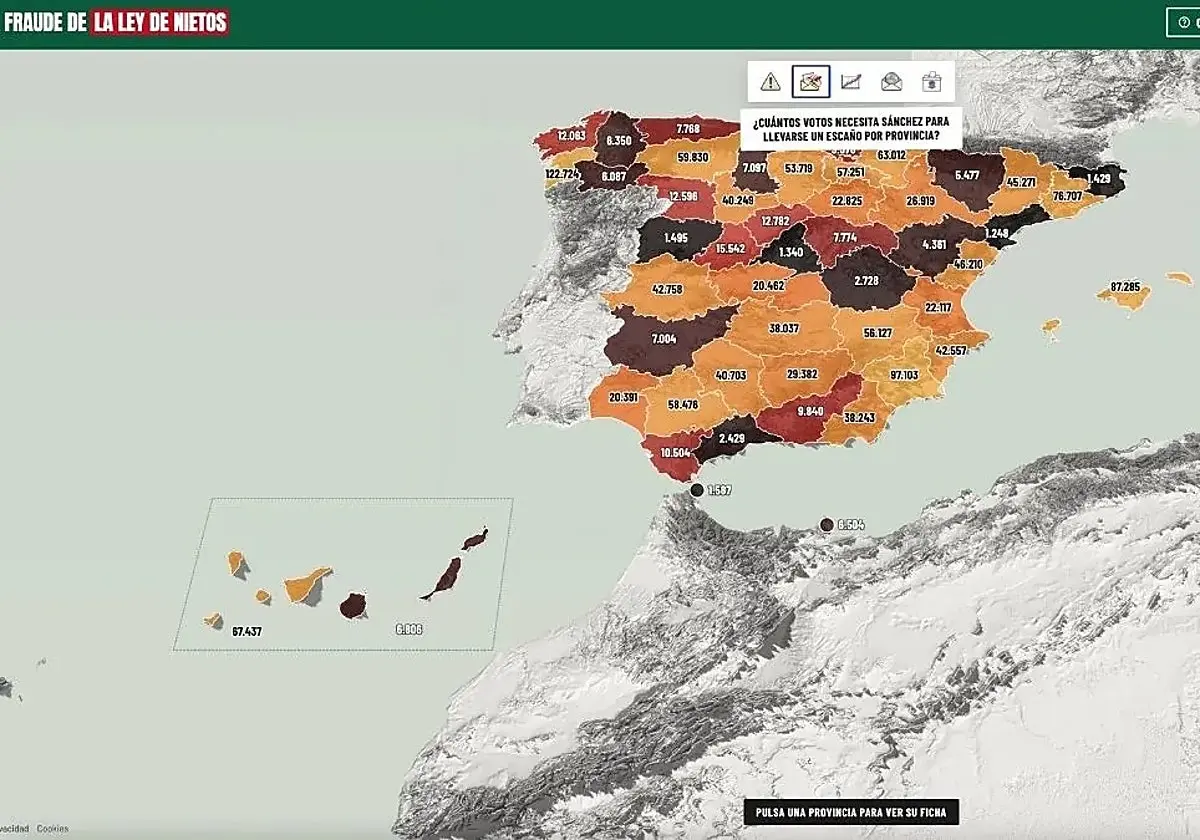The width and height of the screenshot is (1200, 840).
Task: Click the Balearic Islands label 87.285
Action: 1125,287
